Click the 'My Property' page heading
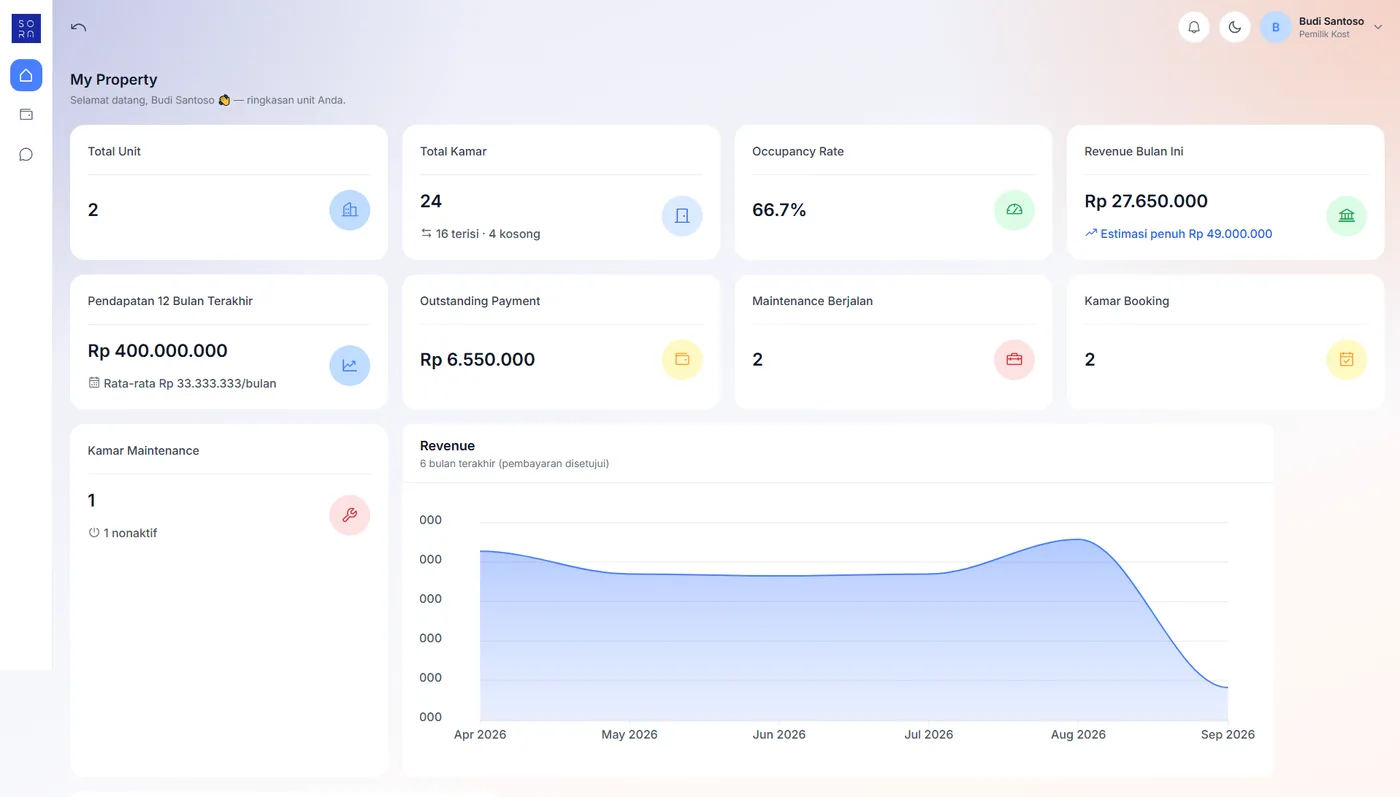 point(114,80)
